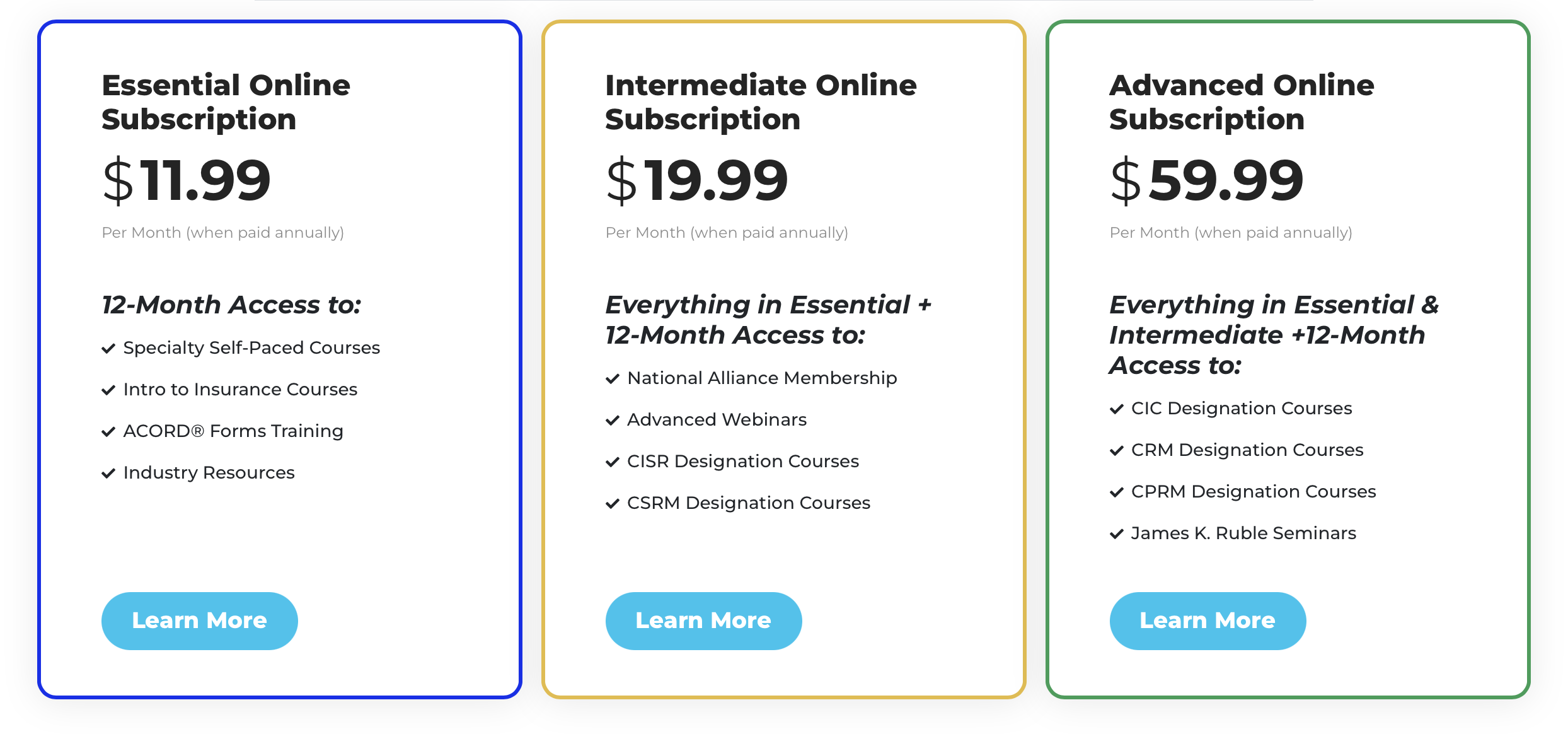1568x734 pixels.
Task: Click checkmark icon beside Specialty Self-Paced Courses
Action: [x=108, y=348]
